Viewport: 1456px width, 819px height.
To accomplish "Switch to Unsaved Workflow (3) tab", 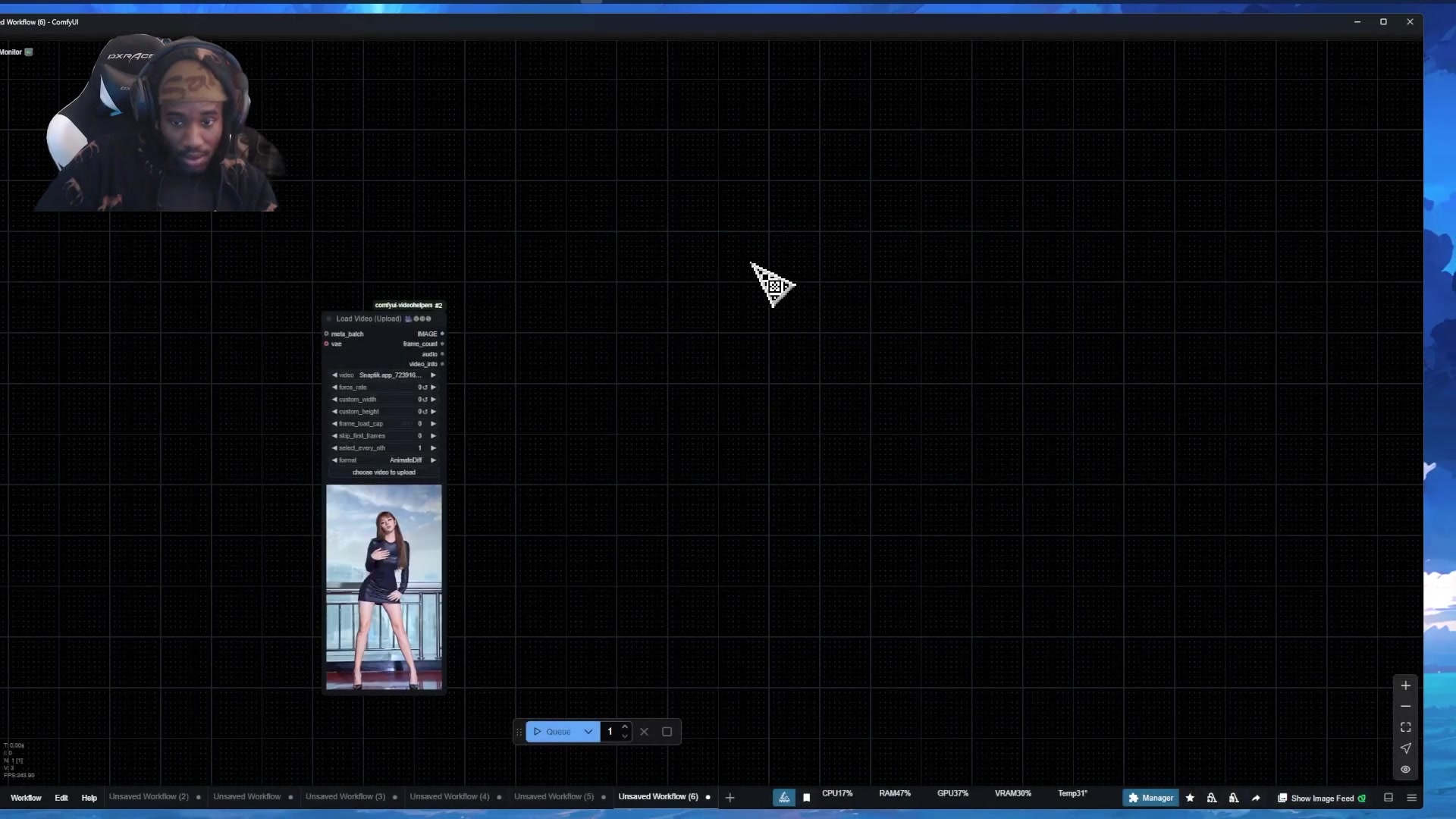I will click(345, 797).
